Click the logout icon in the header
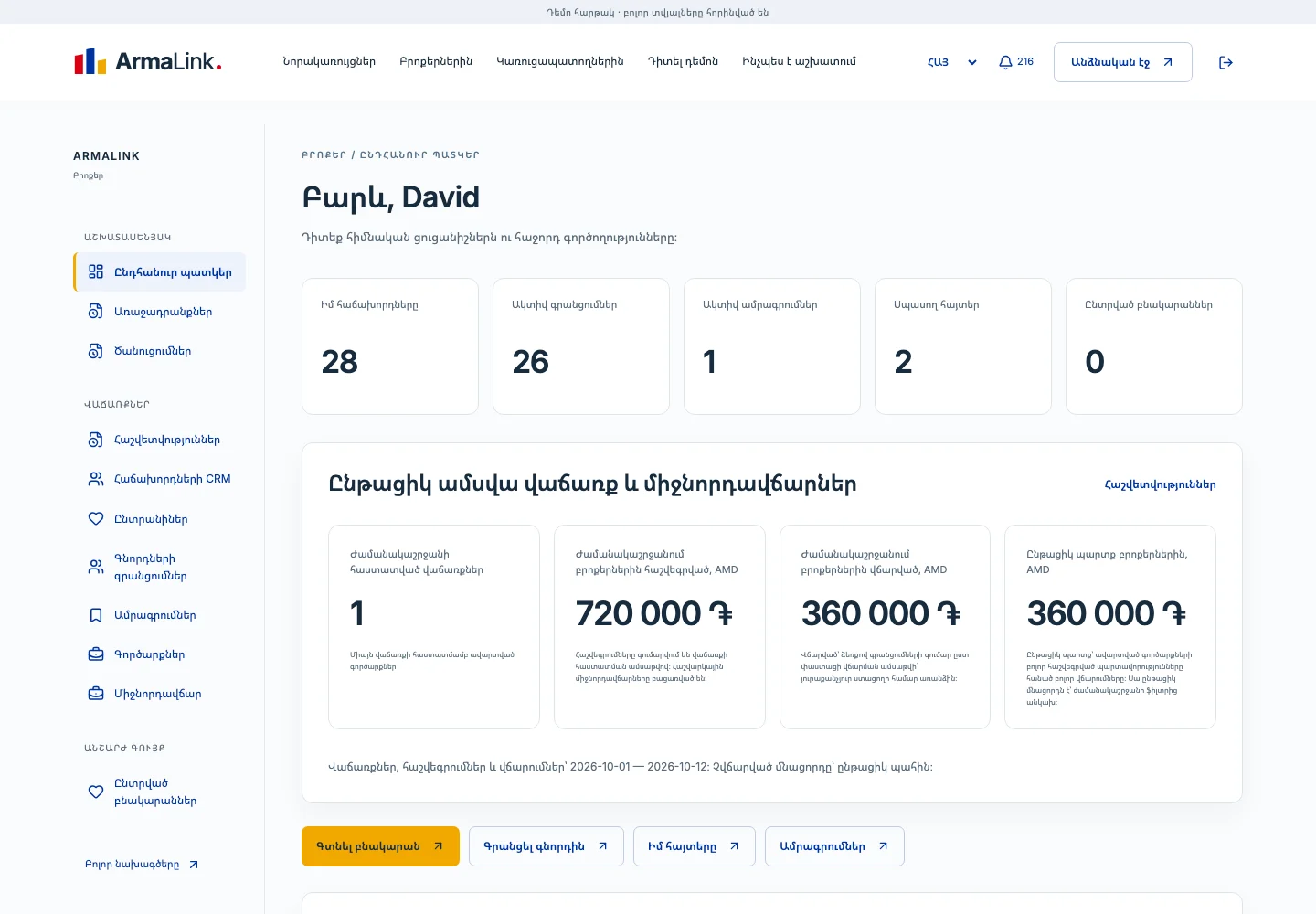 pyautogui.click(x=1226, y=62)
